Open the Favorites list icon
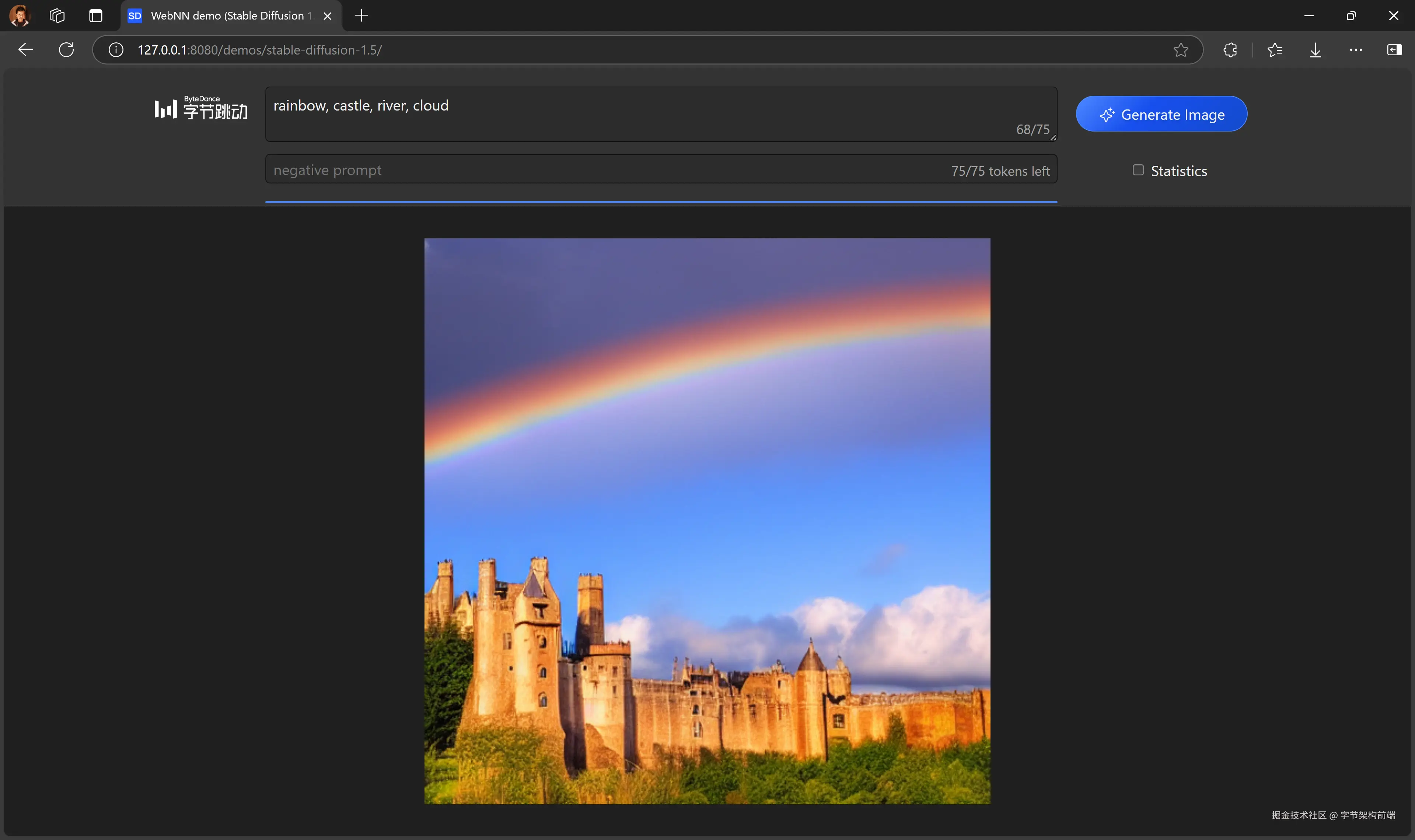This screenshot has width=1415, height=840. 1275,50
